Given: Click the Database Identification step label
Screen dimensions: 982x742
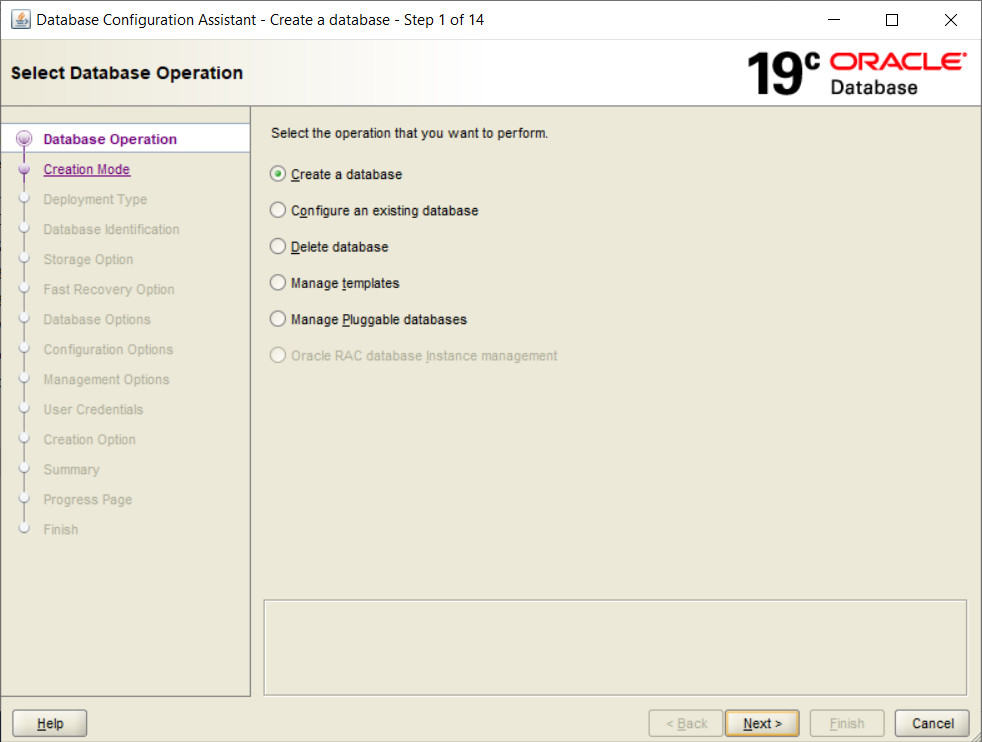Looking at the screenshot, I should (111, 229).
